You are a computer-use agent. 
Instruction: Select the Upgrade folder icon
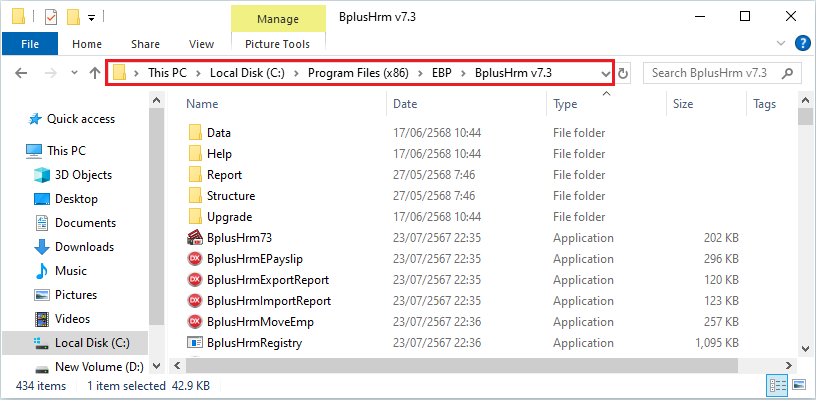tap(195, 217)
